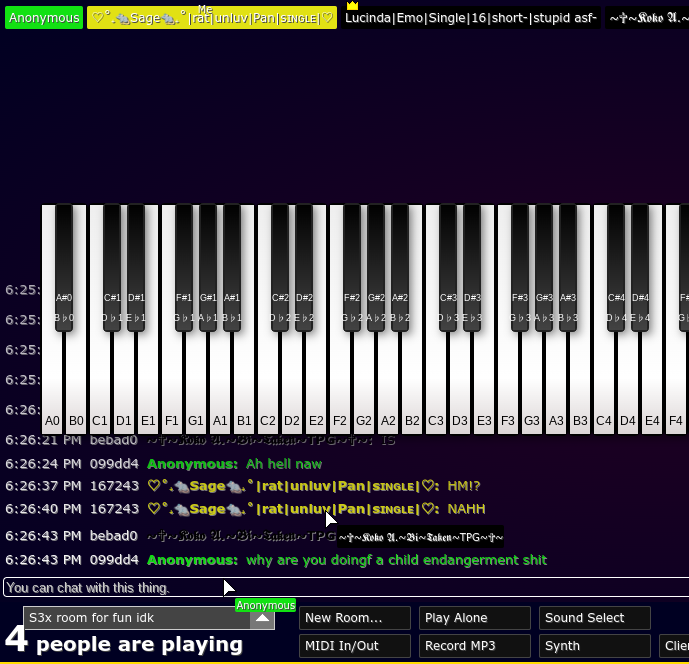Open the room list dropdown arrow
Screen dimensions: 689x664
(262, 618)
